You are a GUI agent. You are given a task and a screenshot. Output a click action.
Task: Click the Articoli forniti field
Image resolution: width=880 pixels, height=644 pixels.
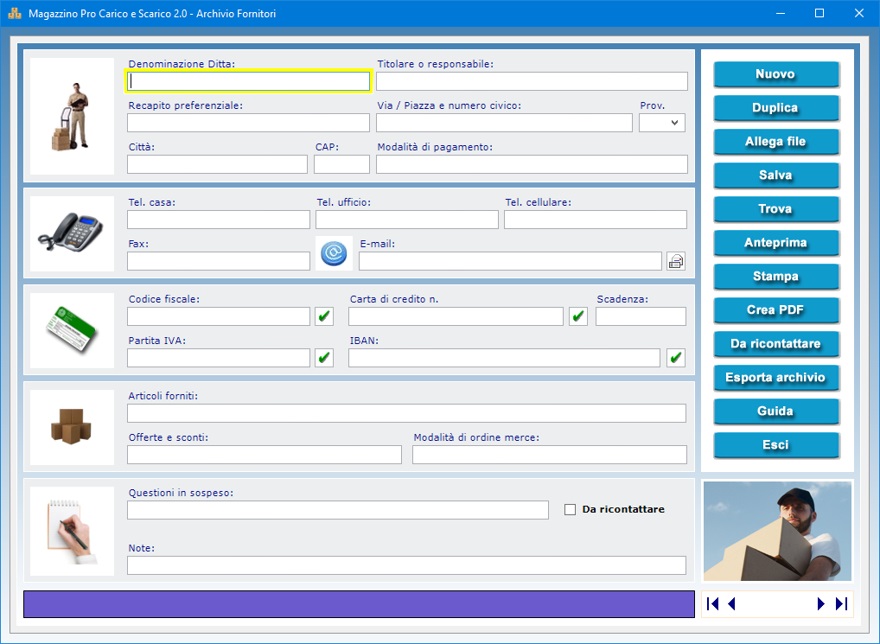pos(406,413)
